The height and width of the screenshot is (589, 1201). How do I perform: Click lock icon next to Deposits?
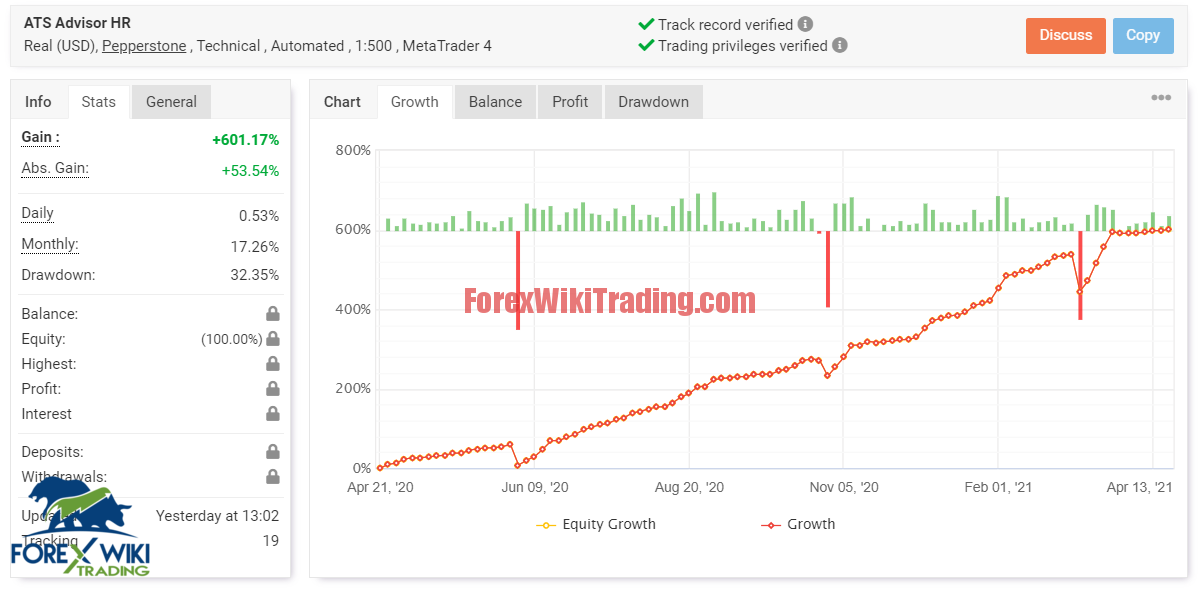pyautogui.click(x=272, y=451)
